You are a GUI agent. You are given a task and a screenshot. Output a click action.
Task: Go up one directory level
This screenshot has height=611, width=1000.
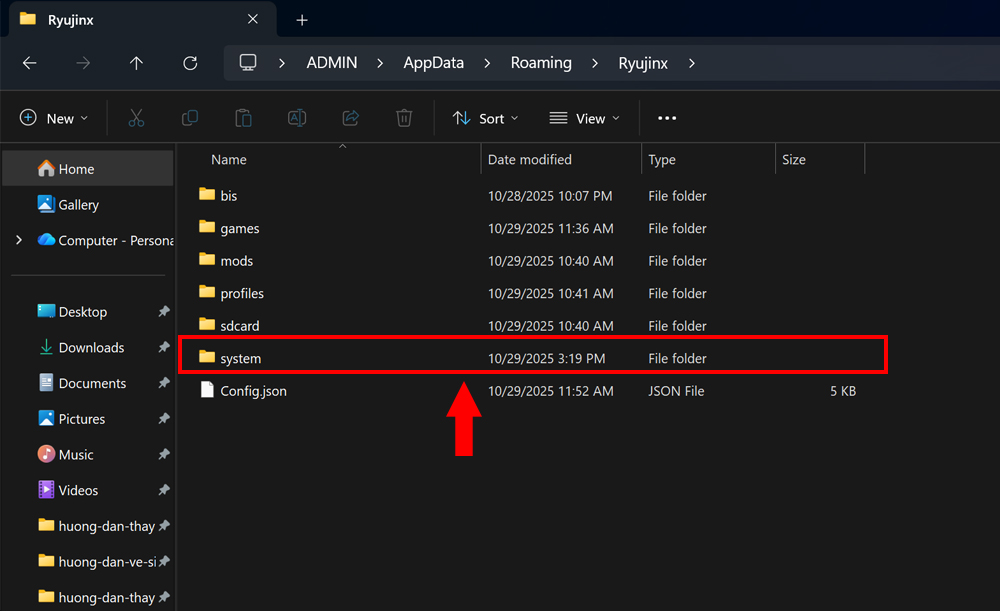136,63
